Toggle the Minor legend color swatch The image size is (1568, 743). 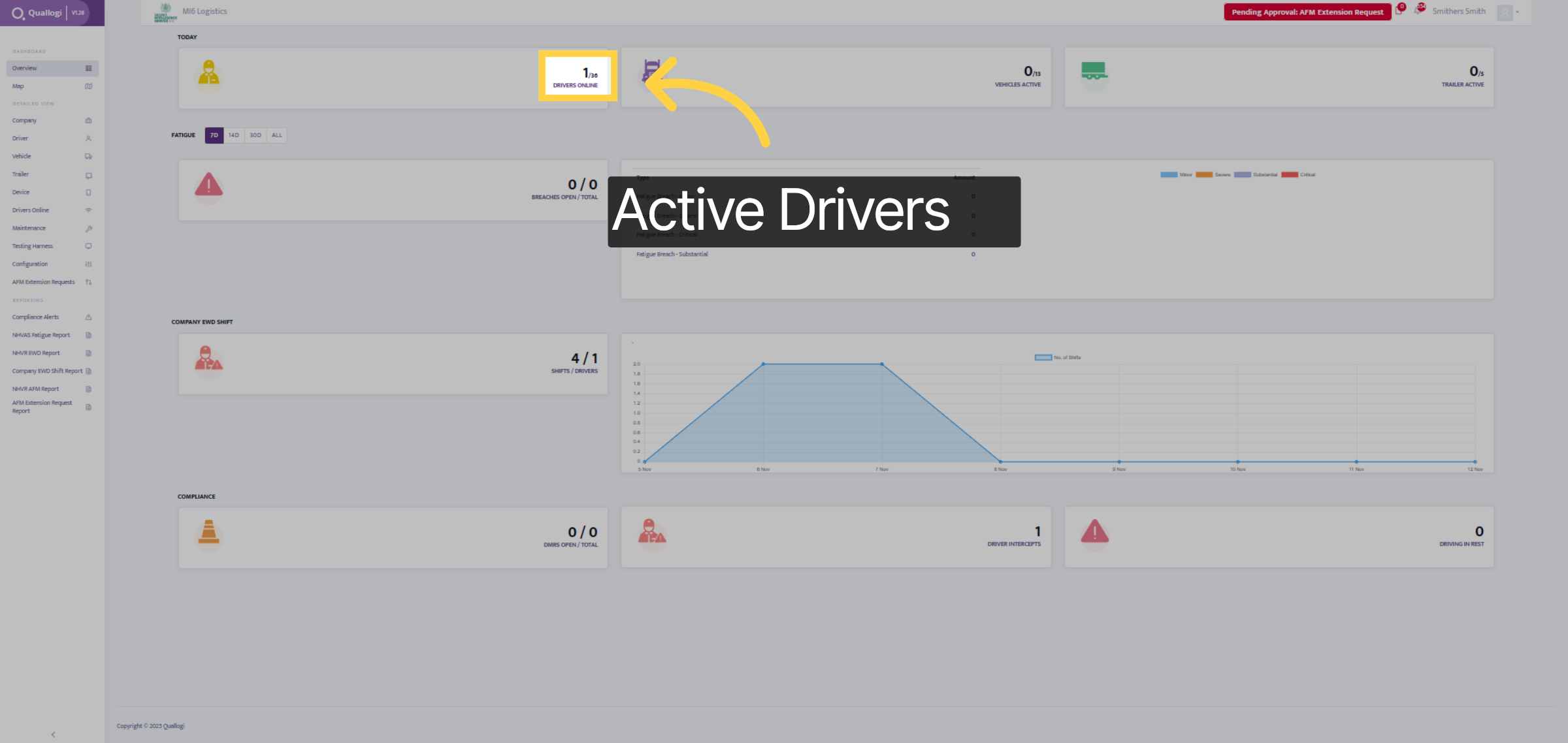tap(1169, 174)
